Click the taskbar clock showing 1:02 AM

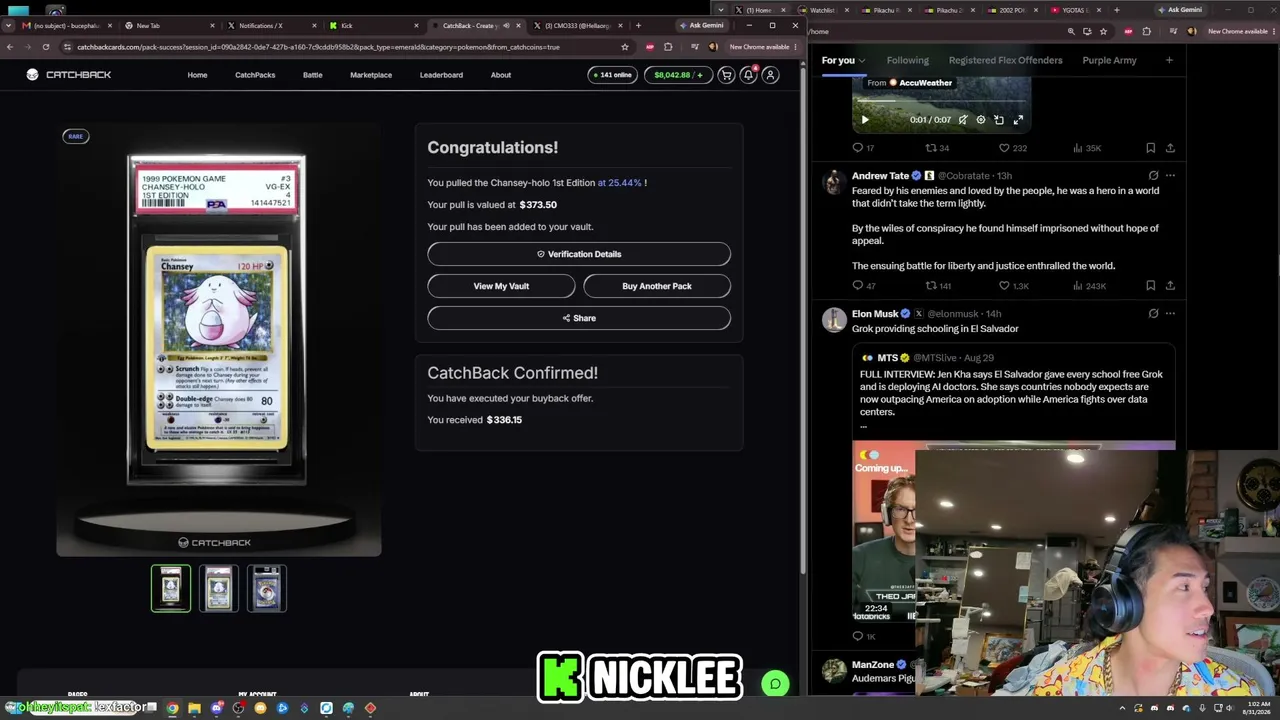pos(1257,708)
